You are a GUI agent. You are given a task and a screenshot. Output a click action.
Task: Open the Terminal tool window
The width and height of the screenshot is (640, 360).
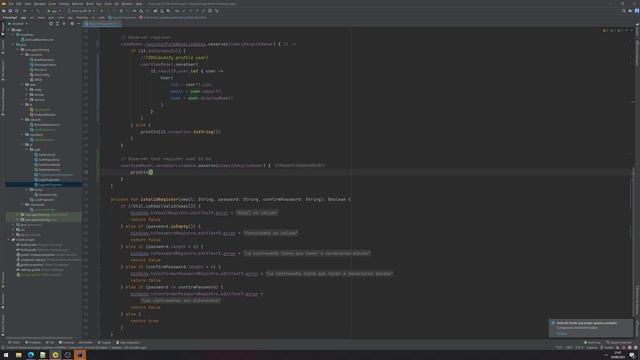tap(66, 342)
